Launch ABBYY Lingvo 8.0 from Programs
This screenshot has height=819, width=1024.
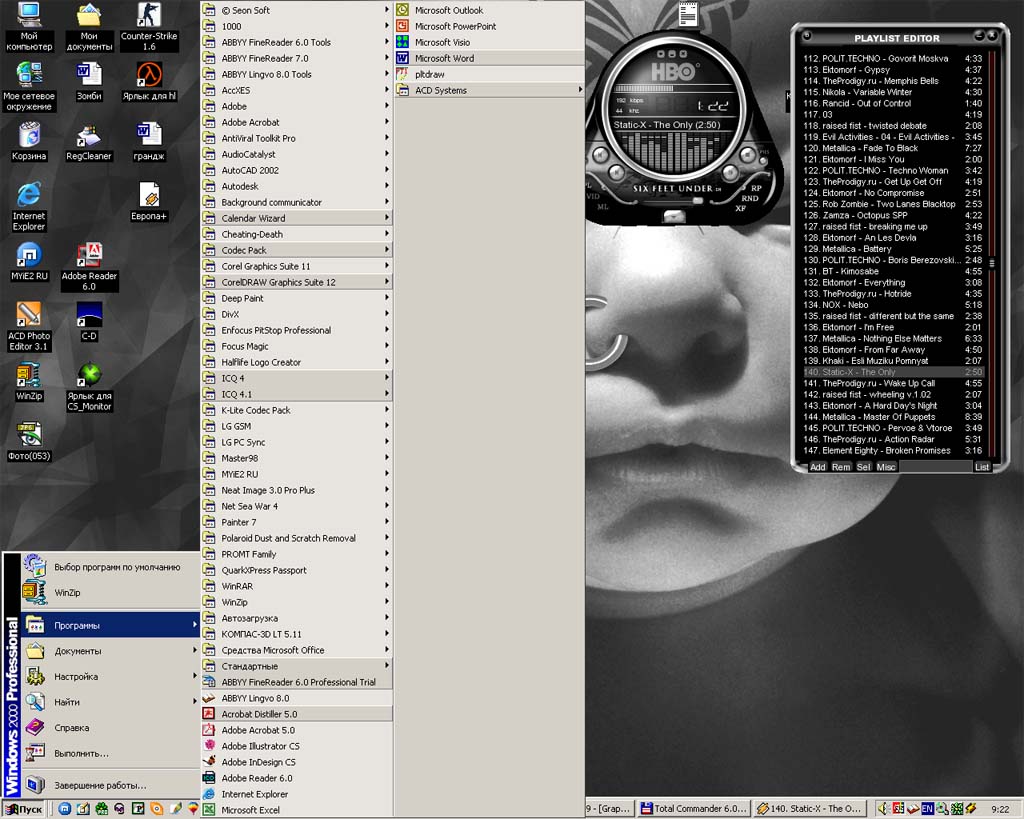(x=297, y=698)
